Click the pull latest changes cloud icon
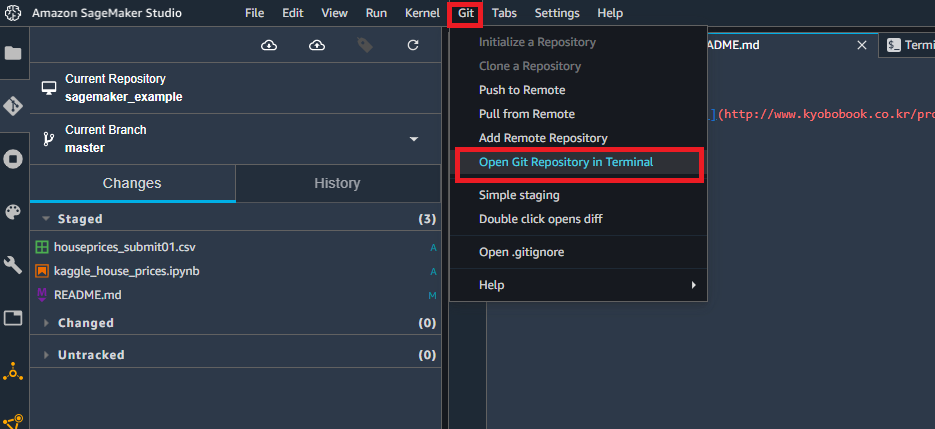Image resolution: width=935 pixels, height=429 pixels. pos(270,45)
